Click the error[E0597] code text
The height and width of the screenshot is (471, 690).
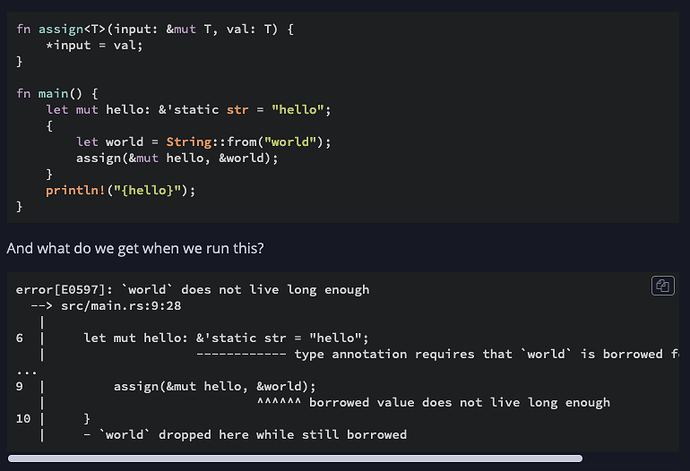[x=61, y=290]
